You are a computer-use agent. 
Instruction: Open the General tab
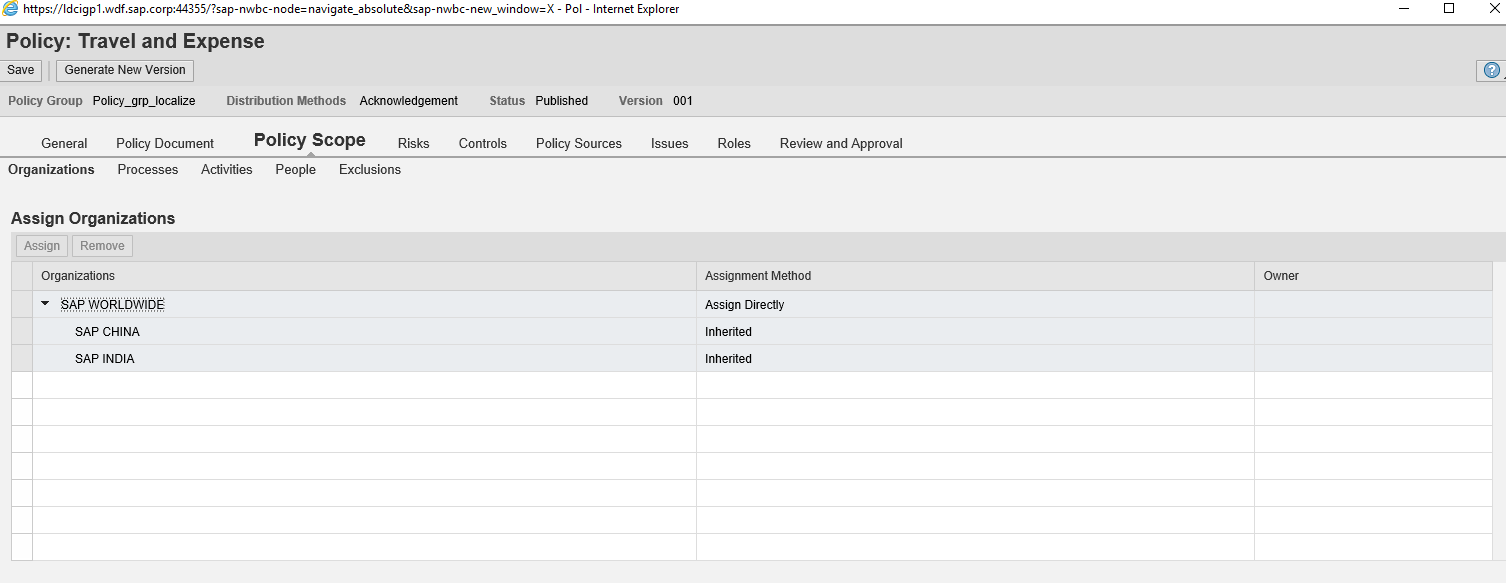(64, 143)
